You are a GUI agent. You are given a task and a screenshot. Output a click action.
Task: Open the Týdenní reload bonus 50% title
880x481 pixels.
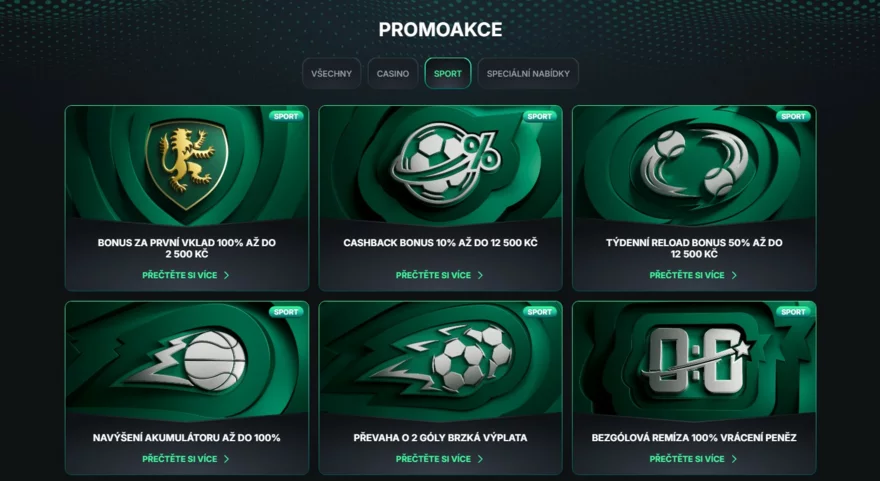694,248
